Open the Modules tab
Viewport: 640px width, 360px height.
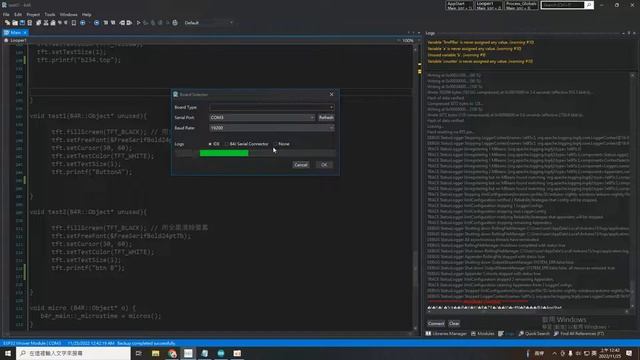point(482,334)
